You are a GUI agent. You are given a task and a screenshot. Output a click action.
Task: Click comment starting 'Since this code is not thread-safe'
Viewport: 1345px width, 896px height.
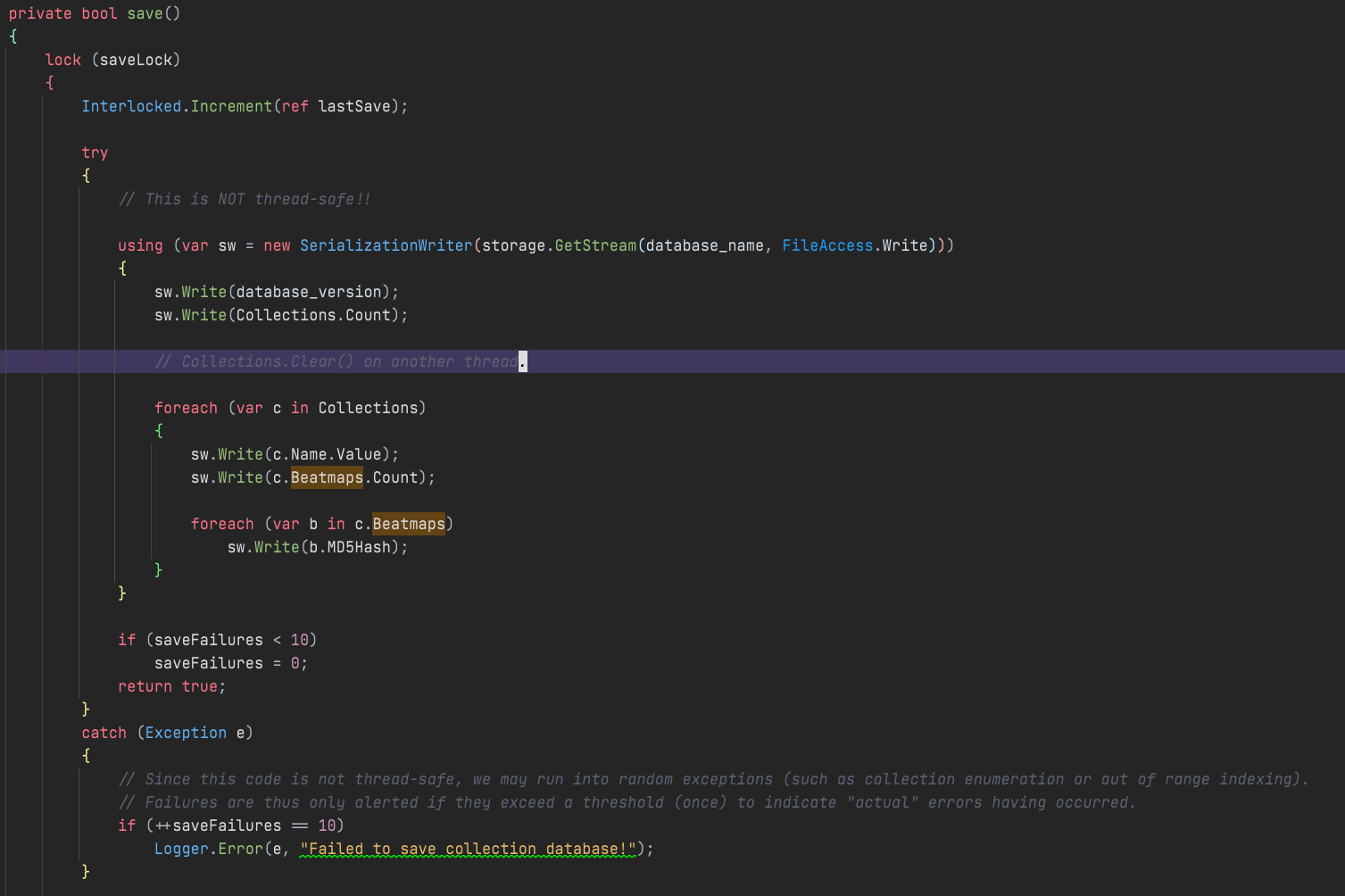(713, 779)
